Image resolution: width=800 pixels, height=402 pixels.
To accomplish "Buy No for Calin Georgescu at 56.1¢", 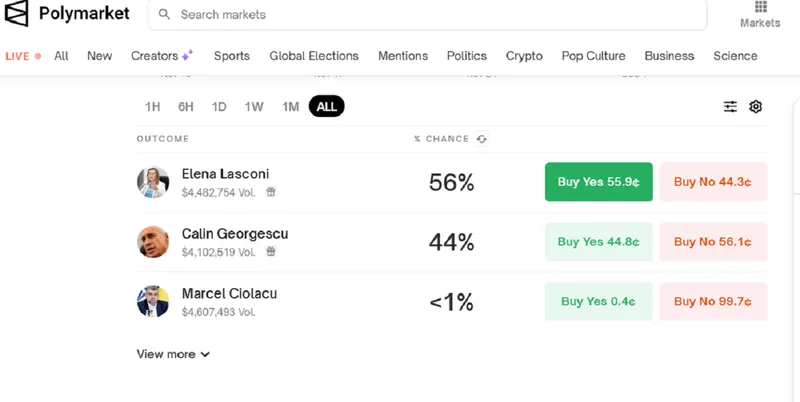I will tap(712, 242).
